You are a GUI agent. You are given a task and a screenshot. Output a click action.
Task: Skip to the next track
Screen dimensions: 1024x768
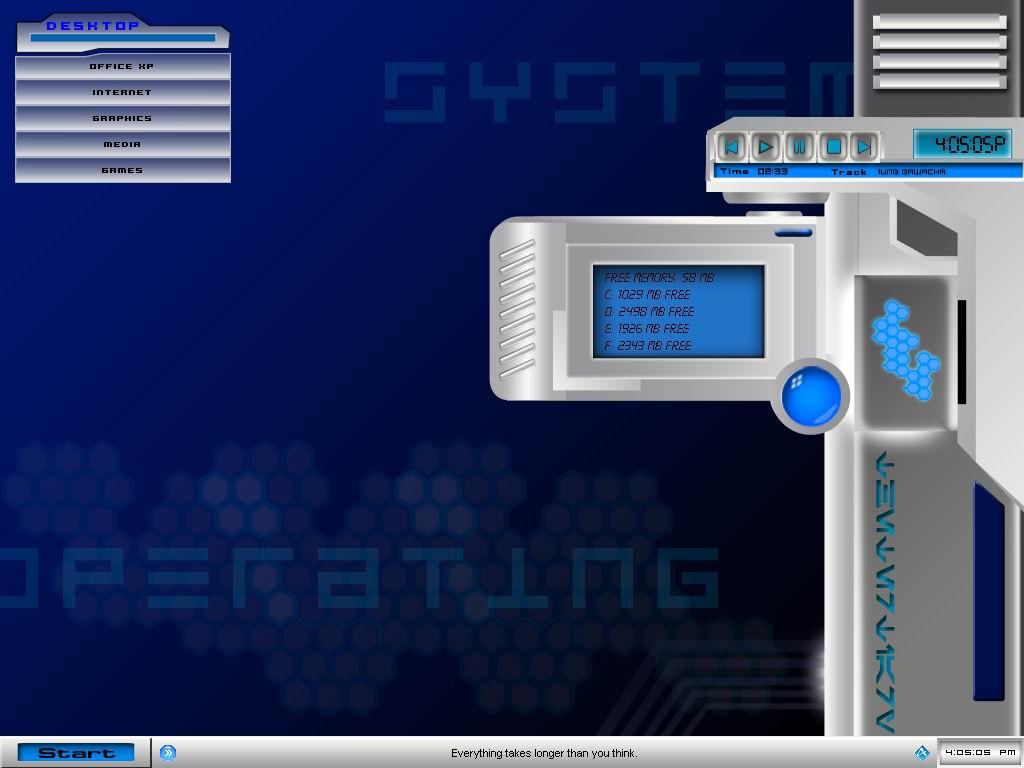(865, 146)
